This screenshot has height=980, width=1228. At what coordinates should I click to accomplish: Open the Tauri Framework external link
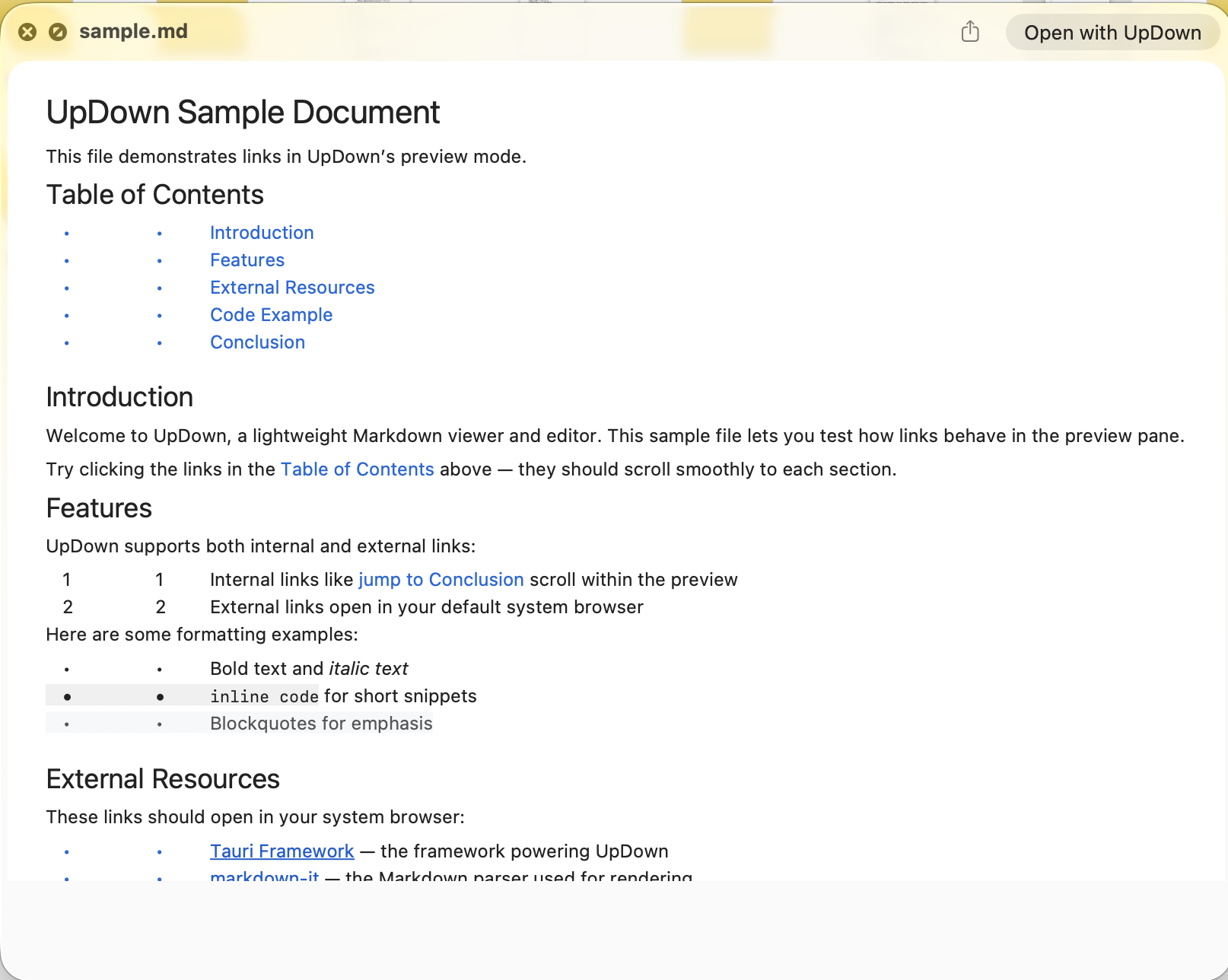[x=282, y=851]
